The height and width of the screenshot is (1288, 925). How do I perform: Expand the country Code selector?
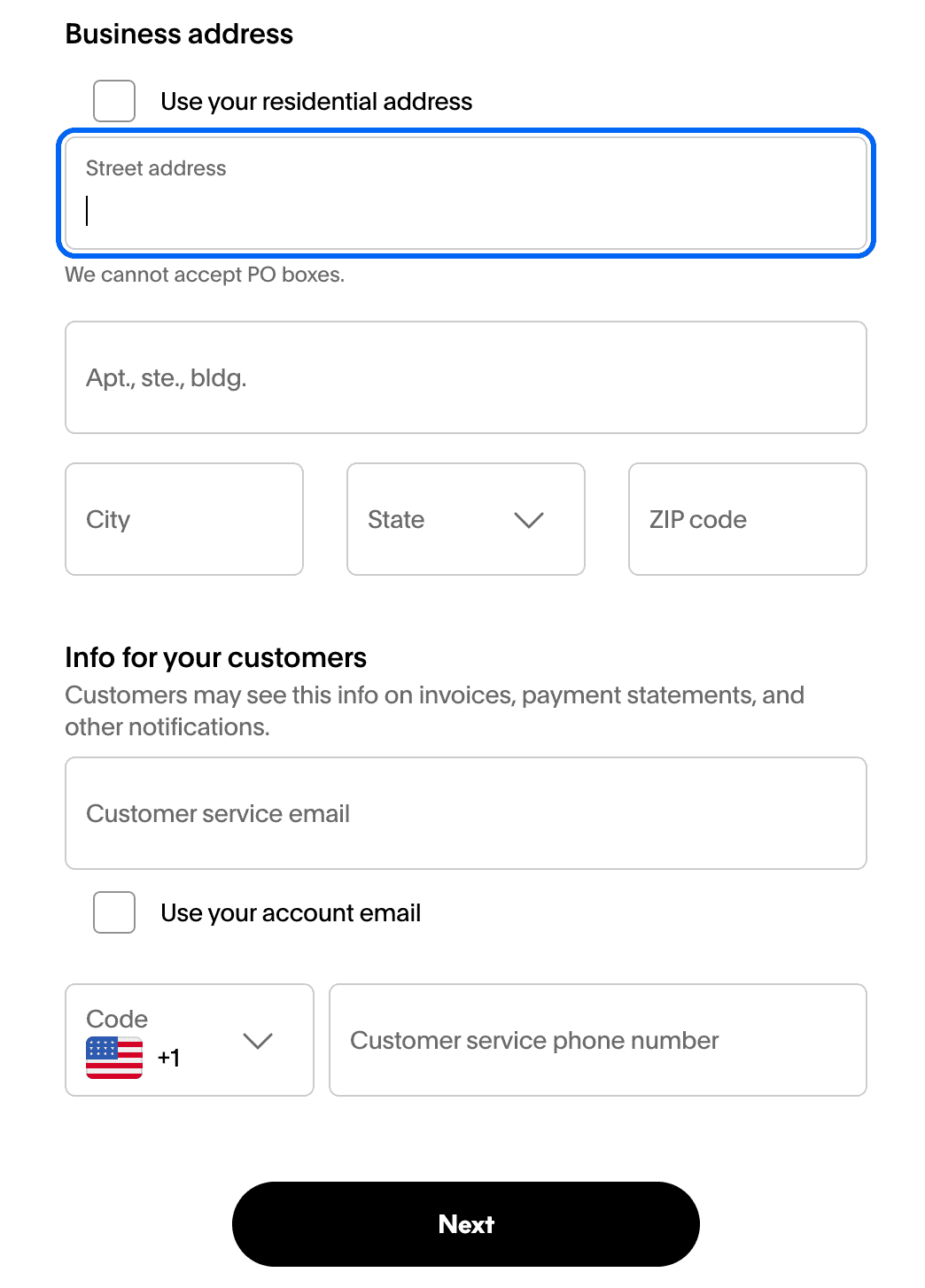pyautogui.click(x=189, y=1040)
